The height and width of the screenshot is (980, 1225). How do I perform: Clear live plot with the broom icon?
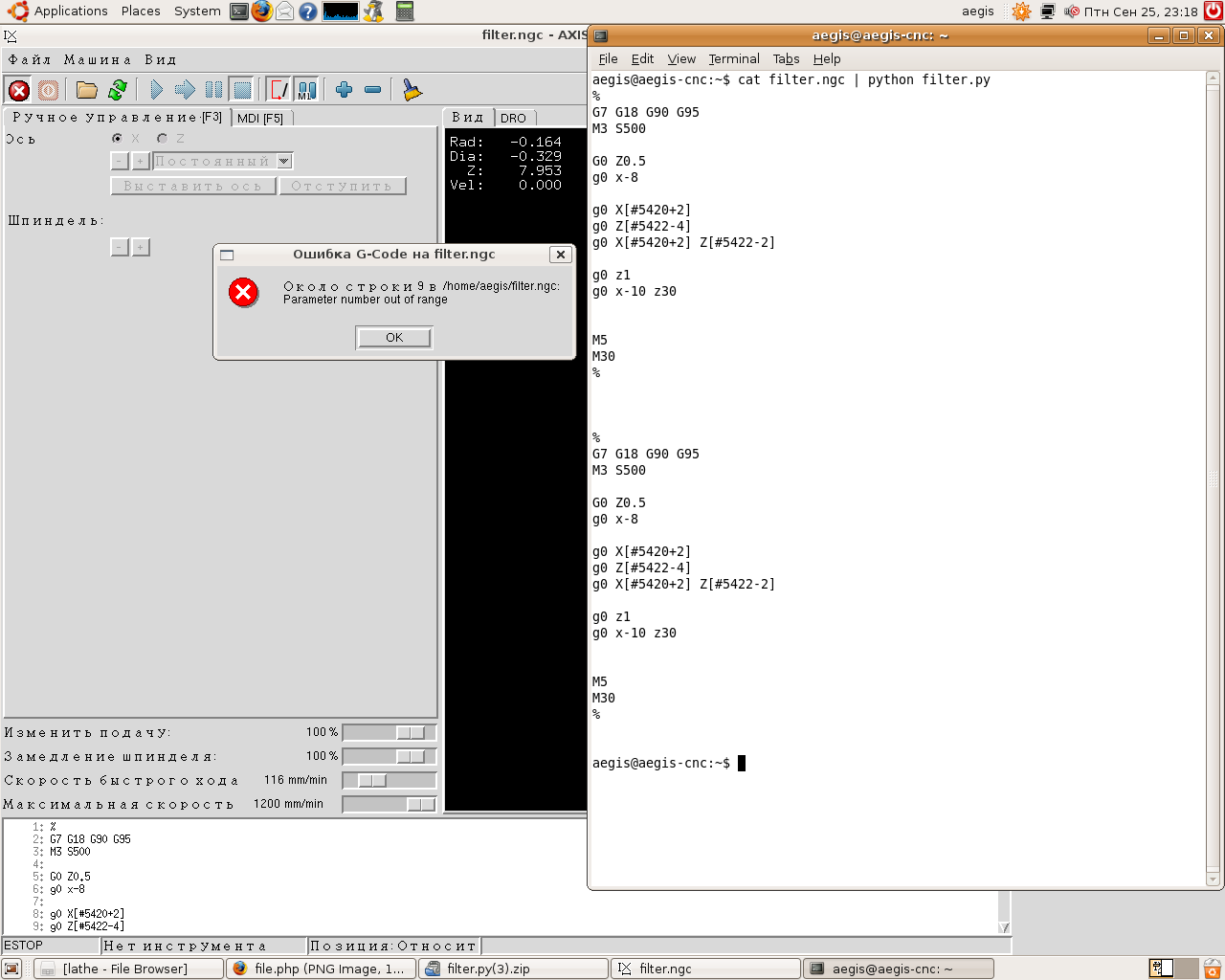(x=412, y=90)
